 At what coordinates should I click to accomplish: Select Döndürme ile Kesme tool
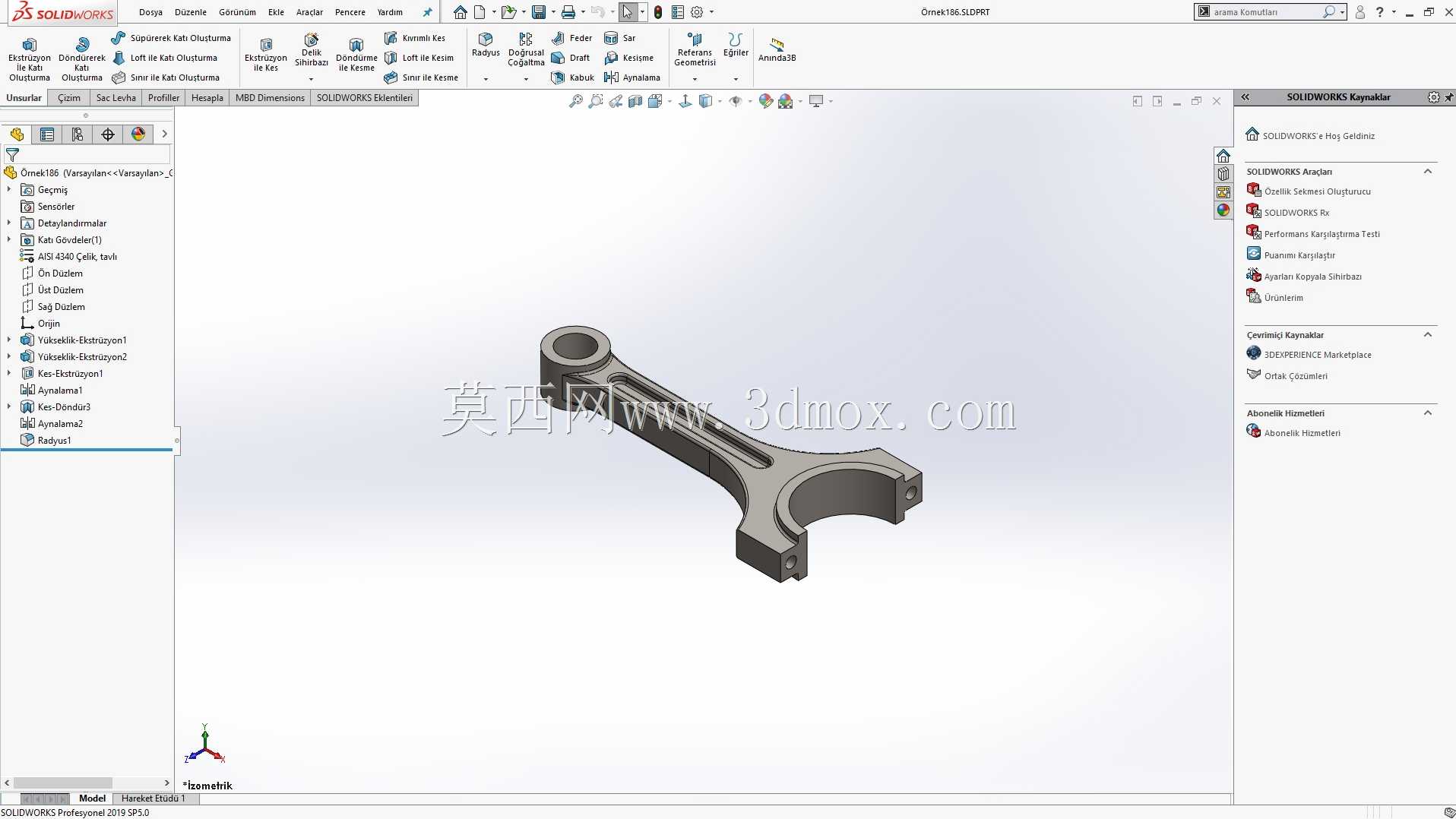tap(356, 55)
